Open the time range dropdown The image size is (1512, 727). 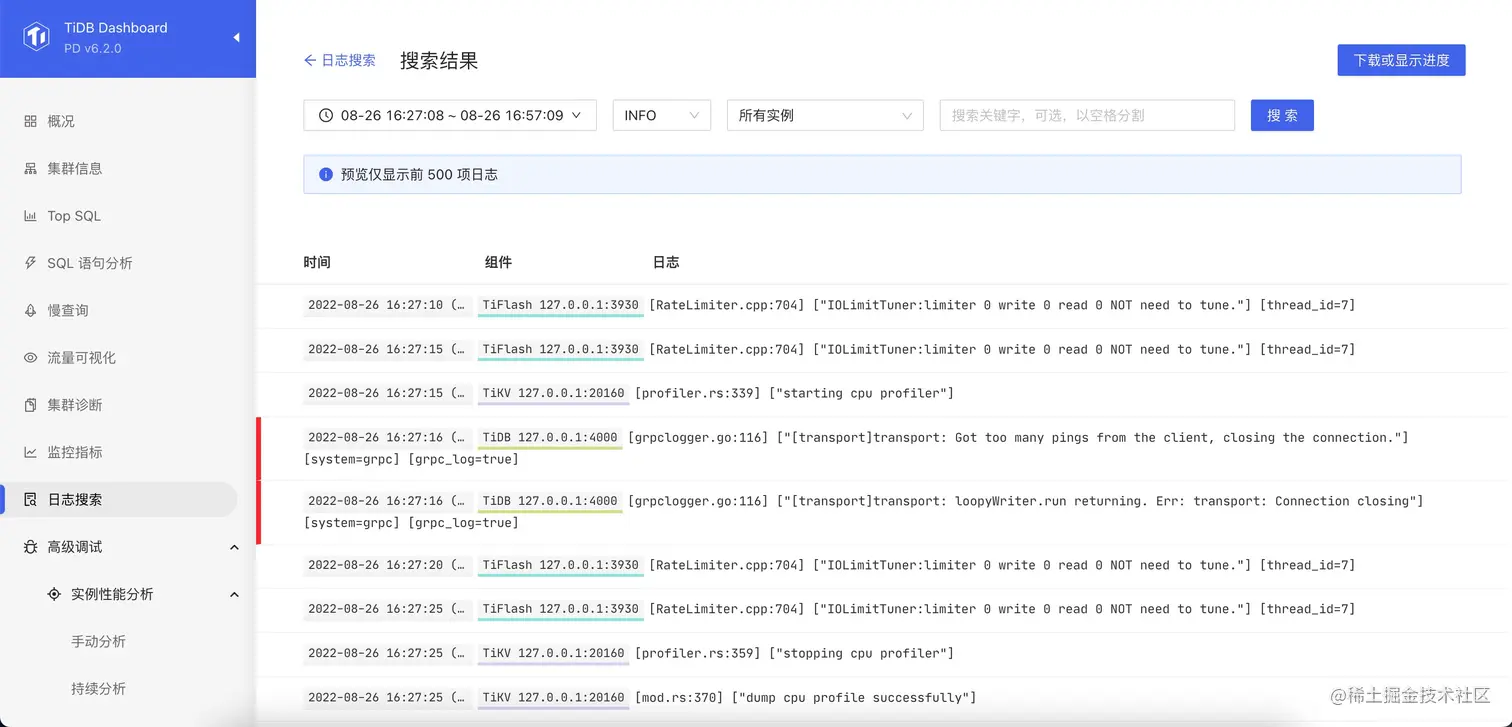pos(450,115)
